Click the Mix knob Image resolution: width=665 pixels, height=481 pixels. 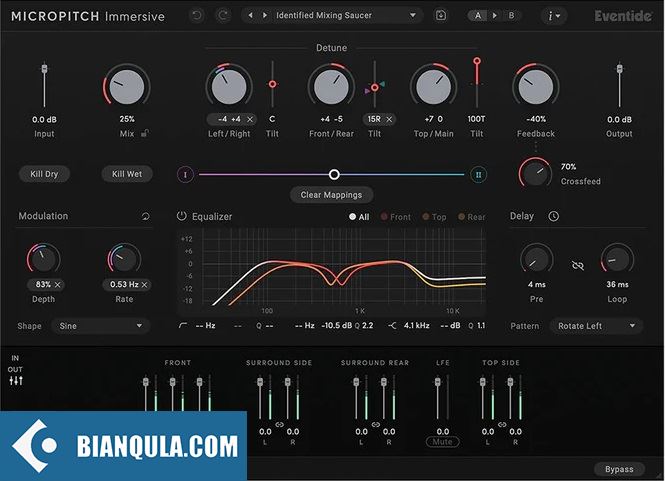(127, 87)
